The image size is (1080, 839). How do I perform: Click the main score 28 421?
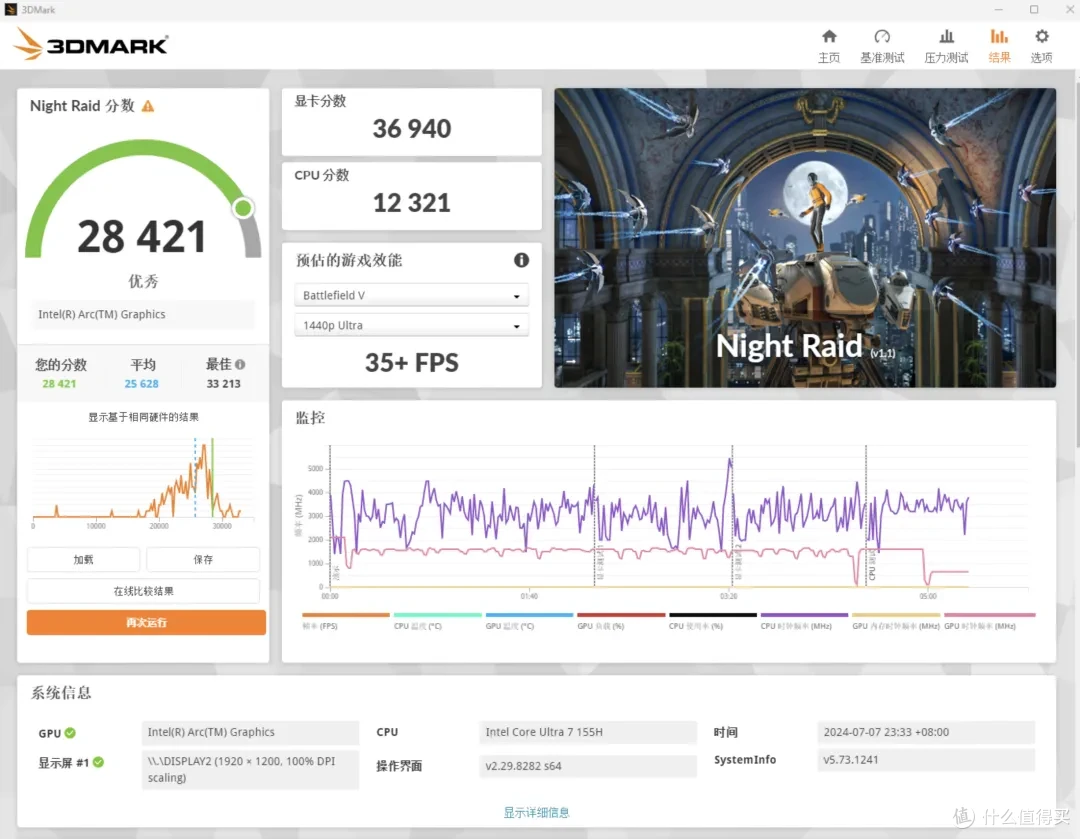pyautogui.click(x=142, y=236)
